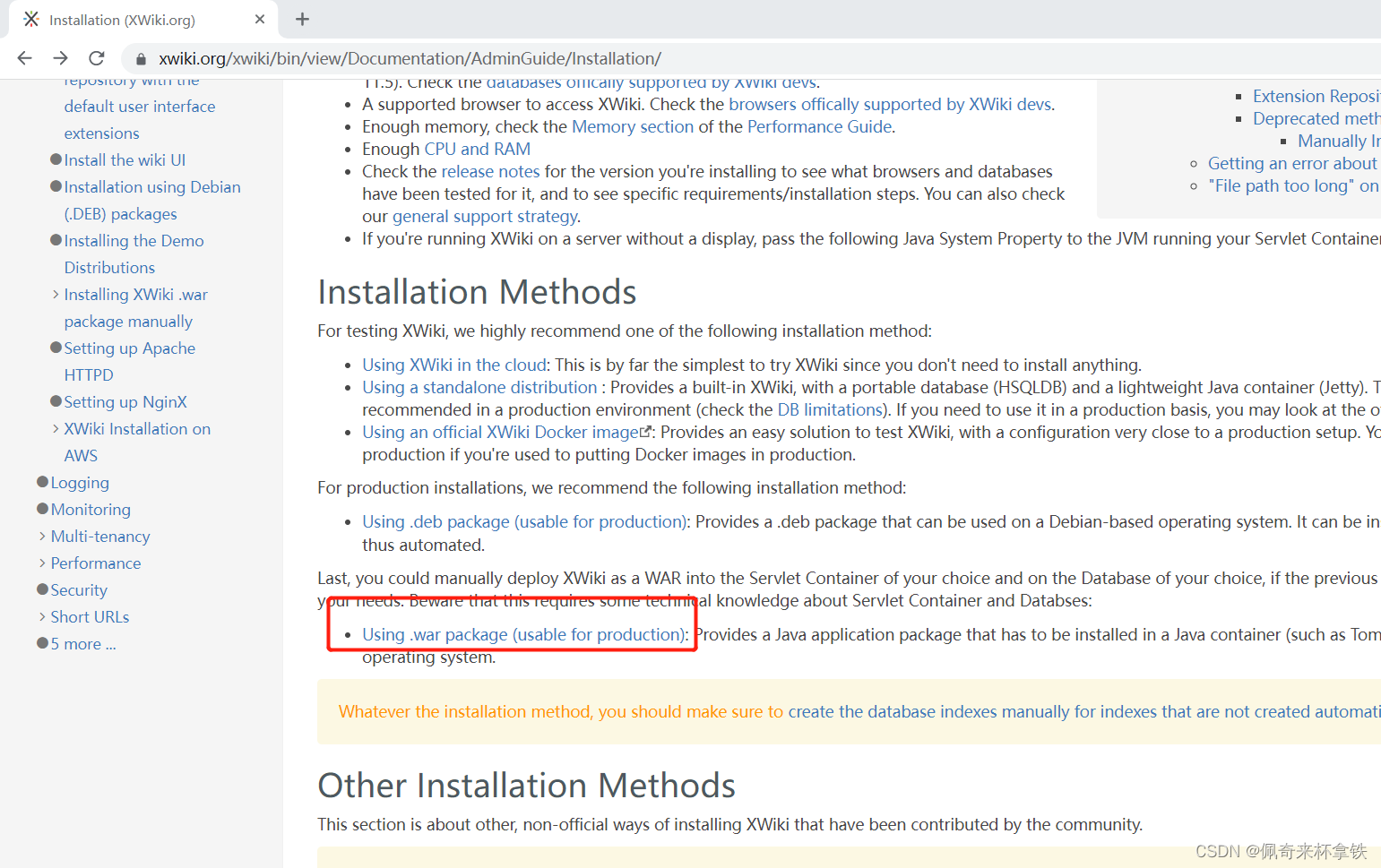The width and height of the screenshot is (1381, 868).
Task: Open the release notes link
Action: pos(490,171)
